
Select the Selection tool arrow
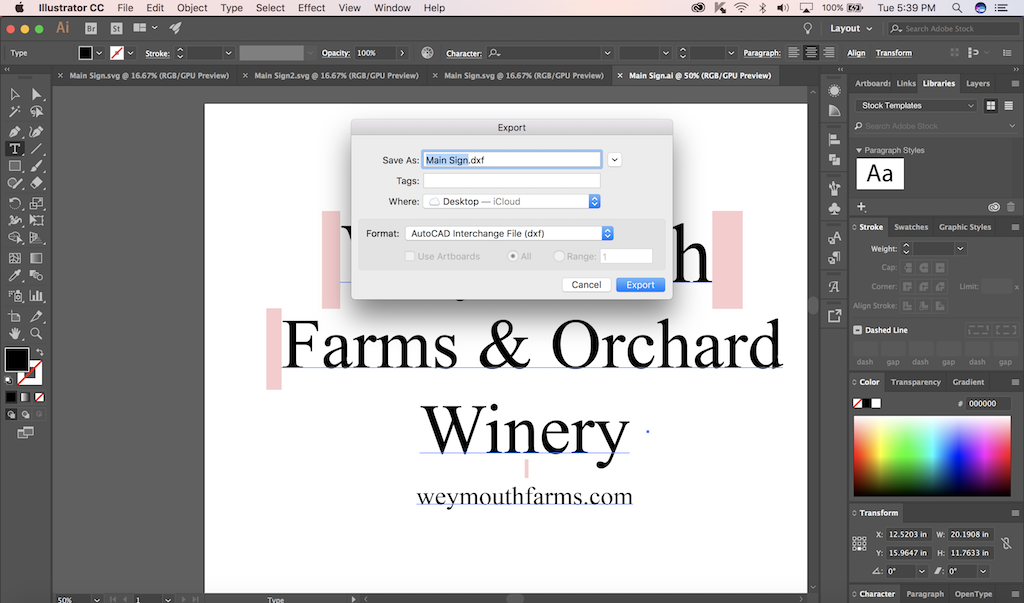(x=14, y=95)
